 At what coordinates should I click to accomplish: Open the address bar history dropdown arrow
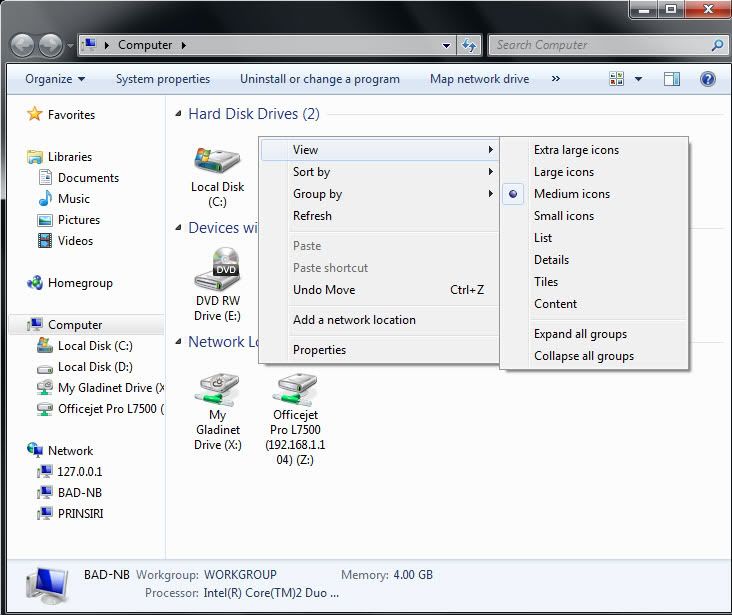pos(446,45)
